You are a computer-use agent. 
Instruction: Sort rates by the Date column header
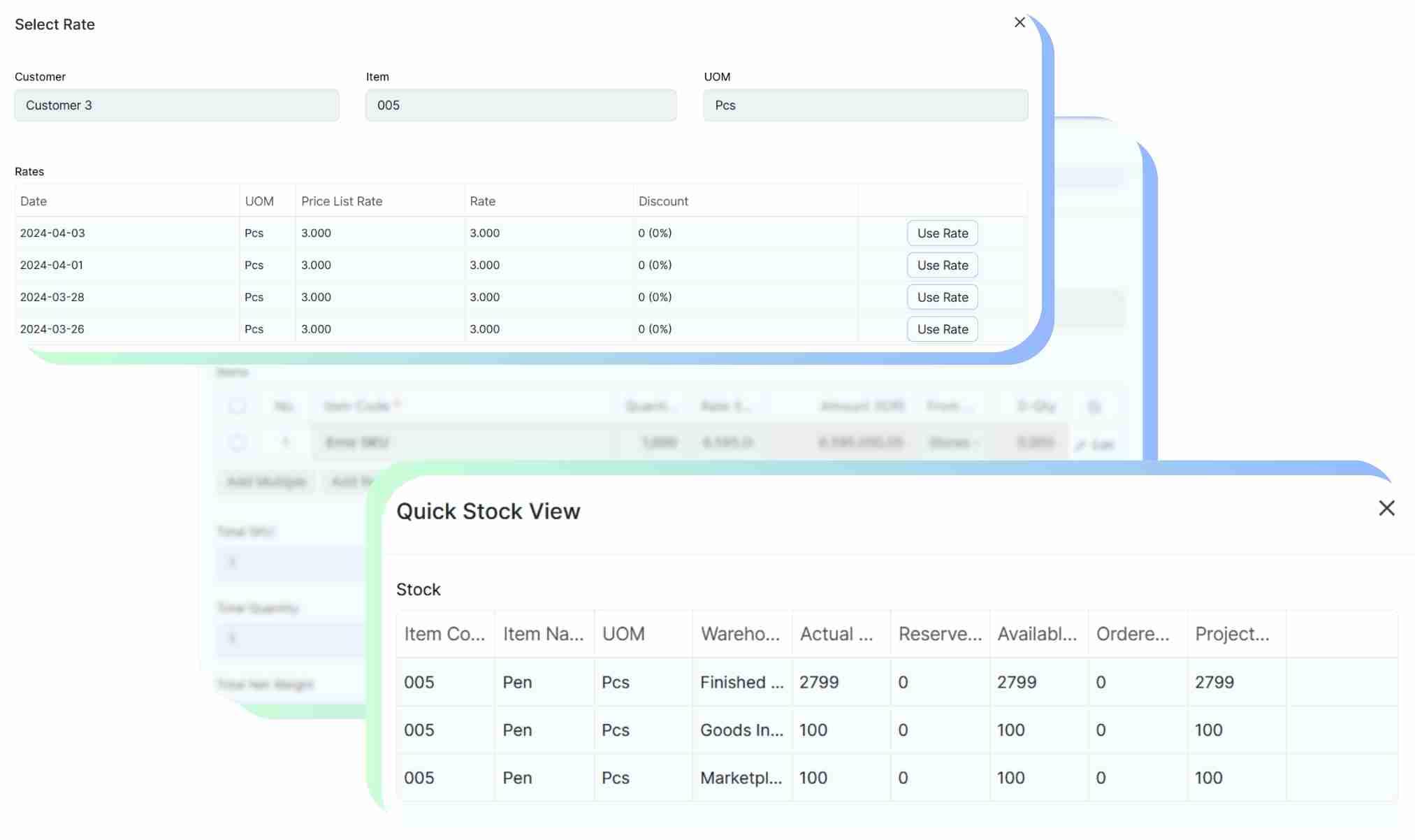pos(34,201)
